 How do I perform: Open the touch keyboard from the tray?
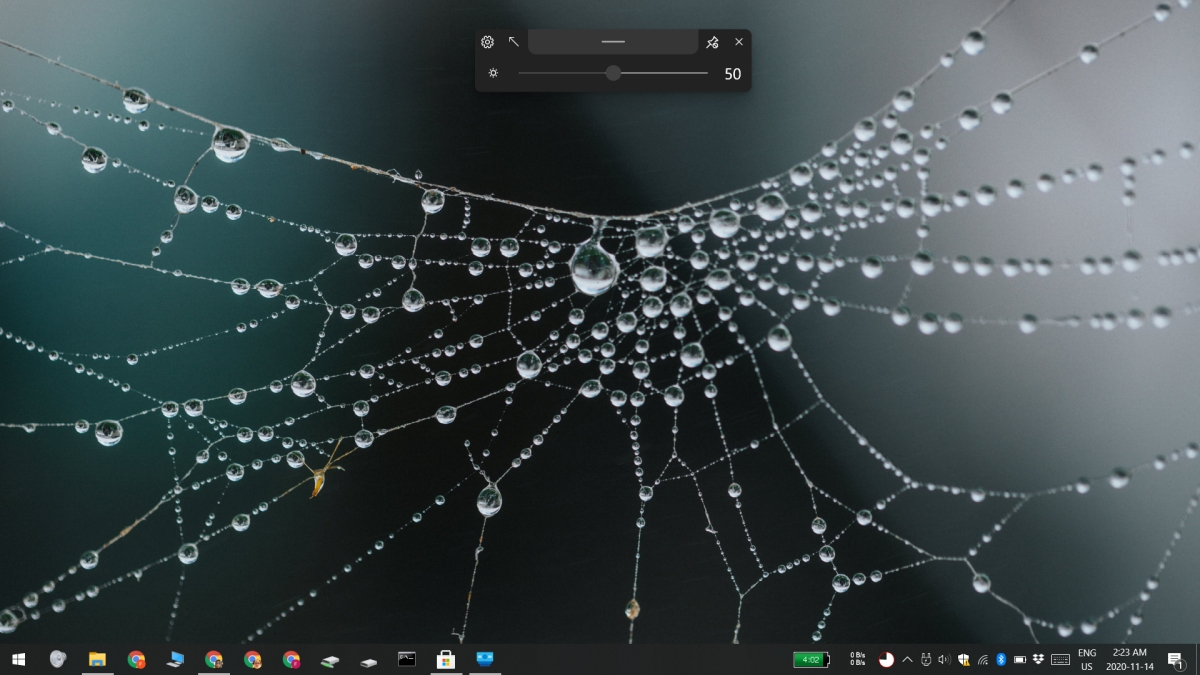pos(1058,660)
